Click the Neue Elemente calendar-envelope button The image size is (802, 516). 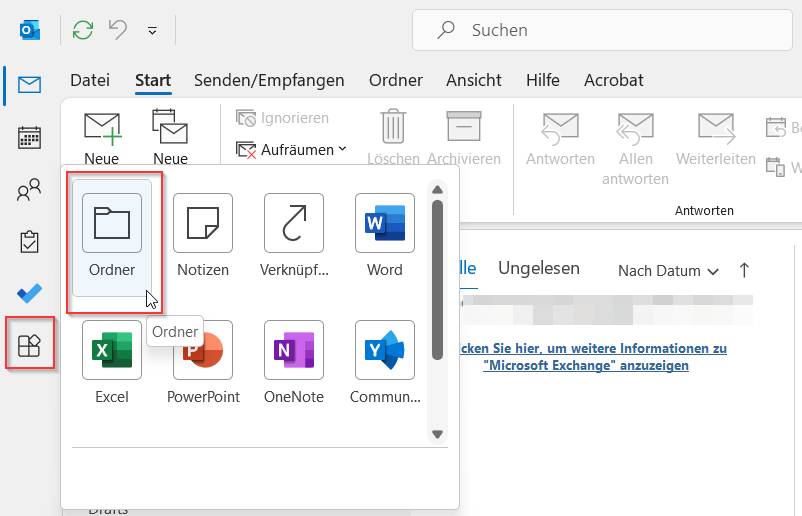pos(170,137)
